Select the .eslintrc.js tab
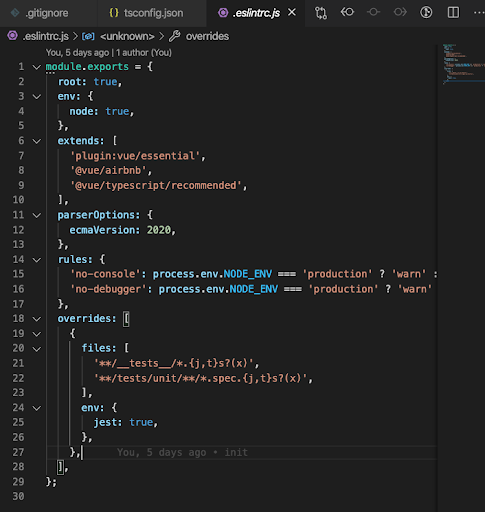 point(256,13)
